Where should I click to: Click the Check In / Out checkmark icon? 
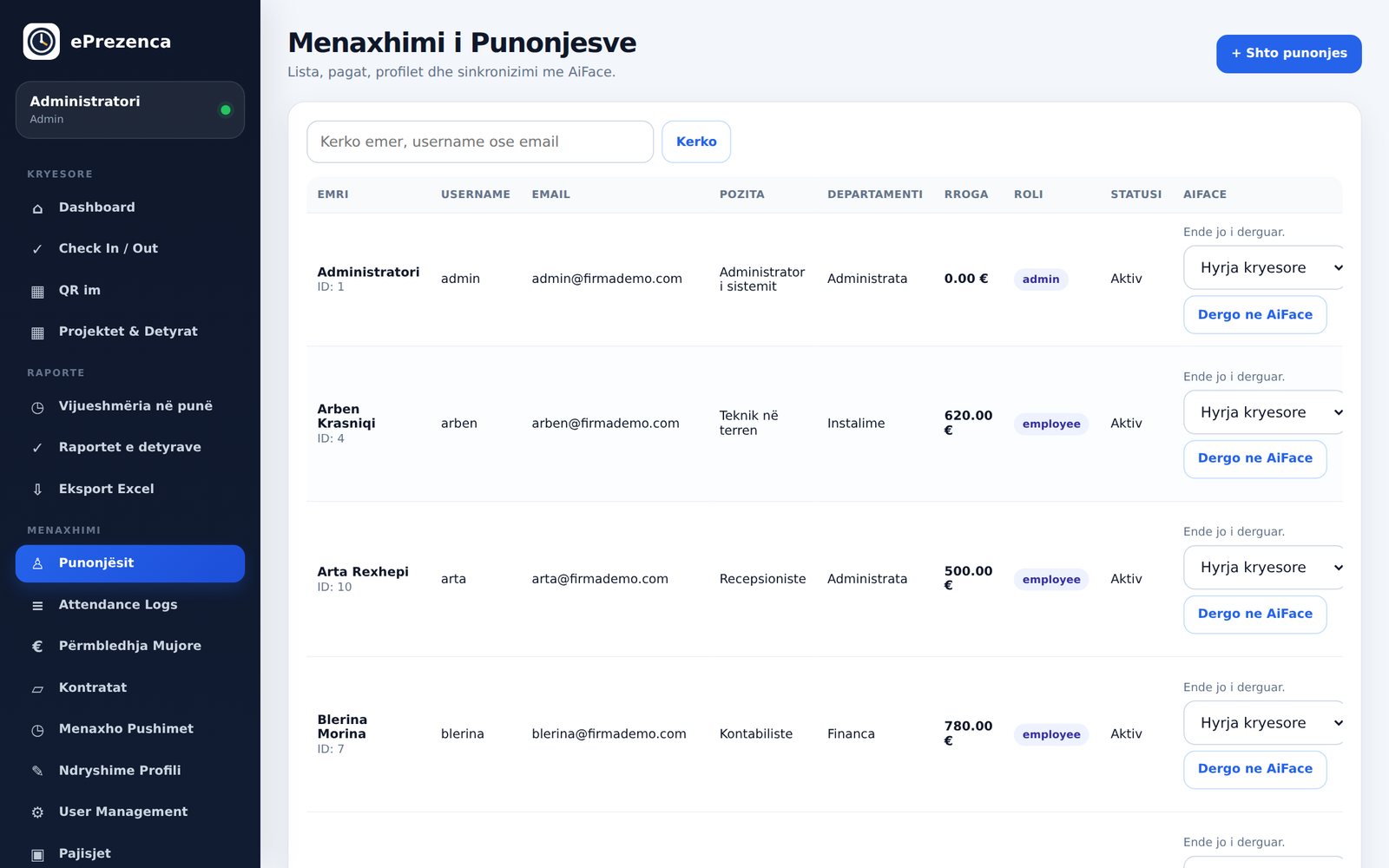pyautogui.click(x=37, y=249)
